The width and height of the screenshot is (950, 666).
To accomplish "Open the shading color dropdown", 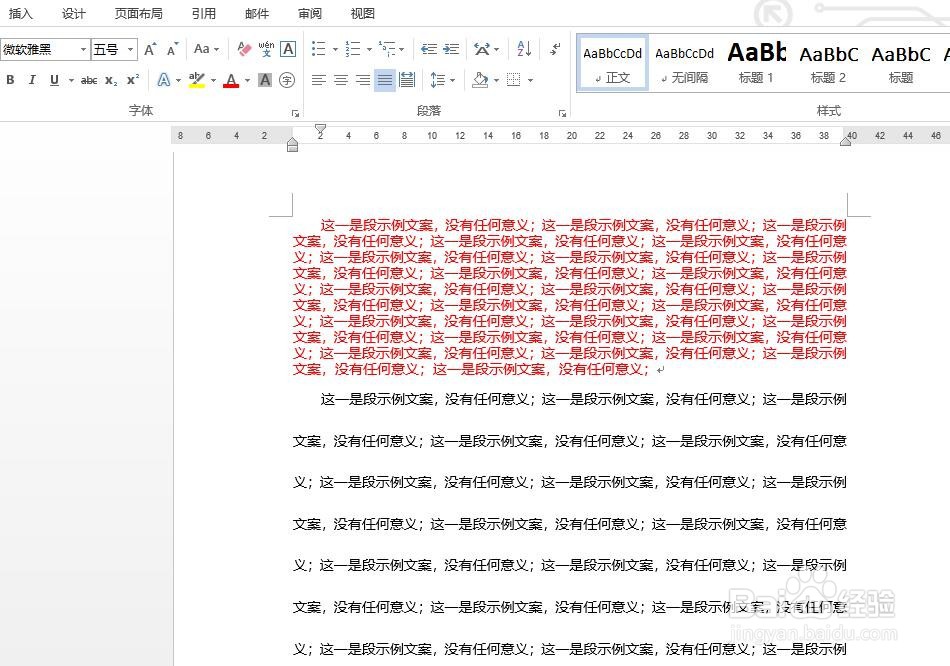I will click(495, 80).
